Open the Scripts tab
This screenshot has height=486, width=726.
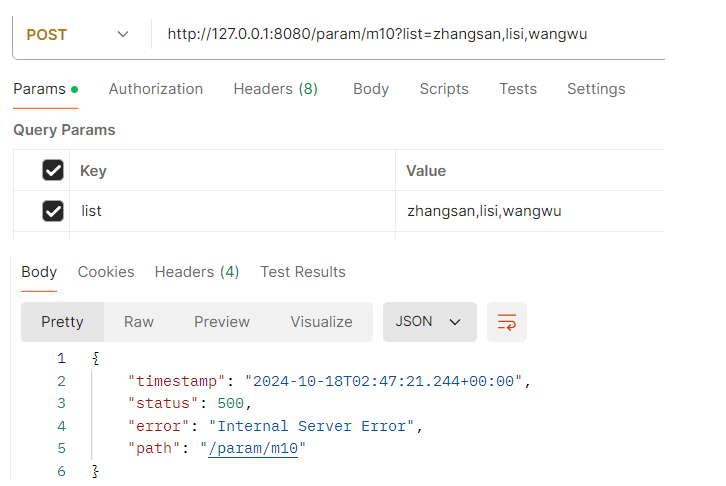(444, 89)
